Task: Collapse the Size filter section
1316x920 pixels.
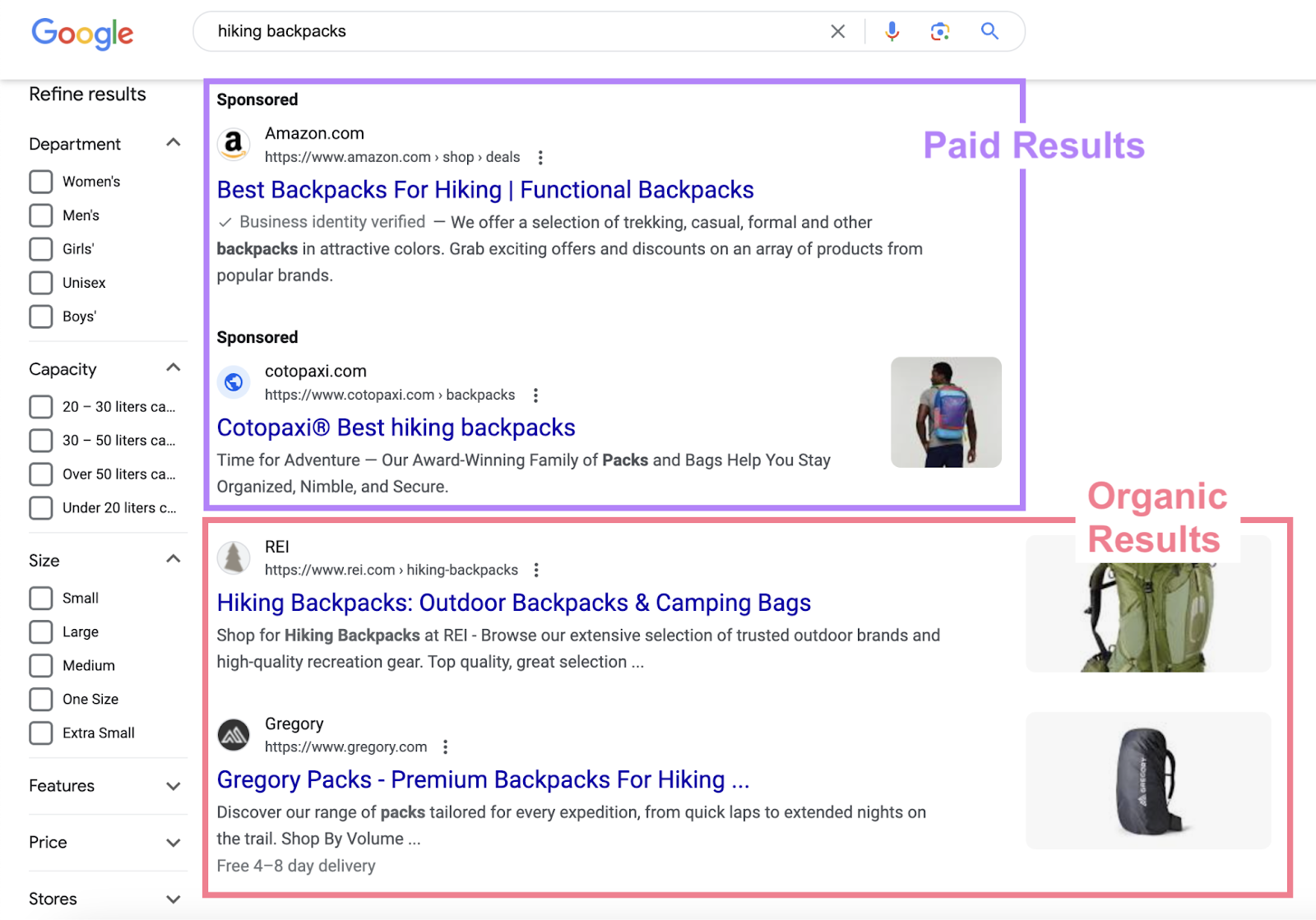Action: click(173, 559)
